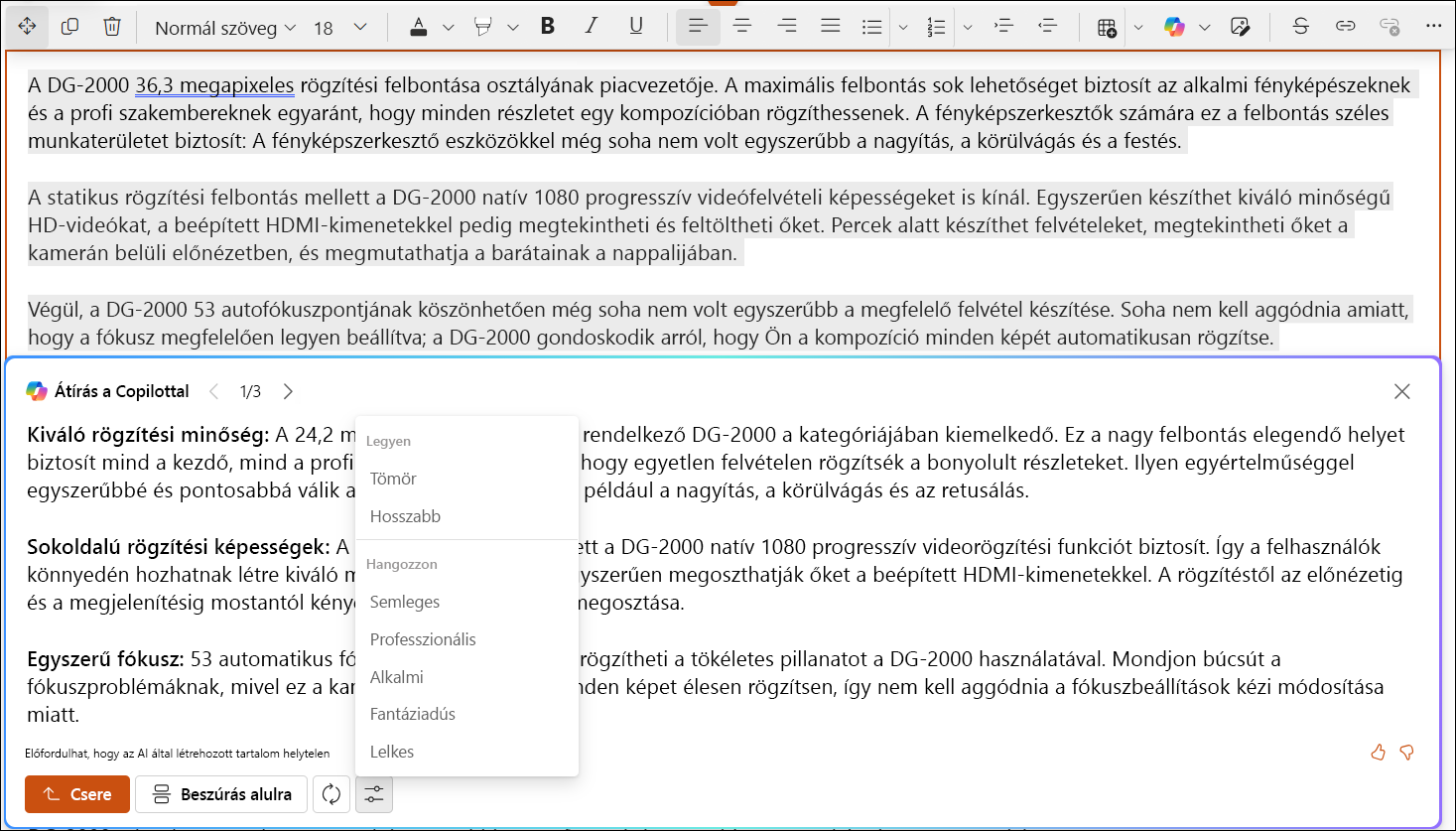
Task: Toggle underline formatting
Action: coord(636,27)
